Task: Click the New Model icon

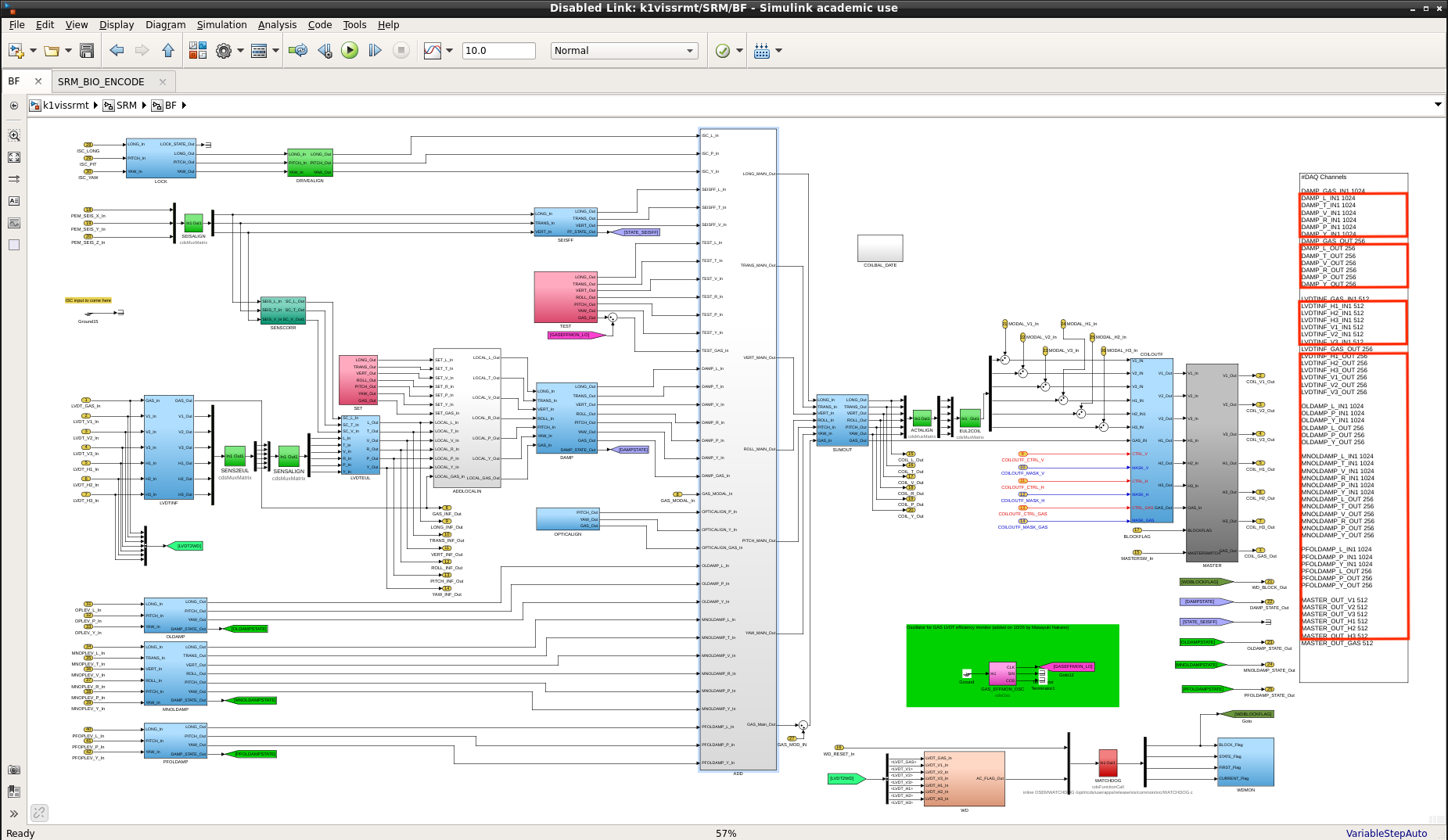Action: [x=16, y=51]
